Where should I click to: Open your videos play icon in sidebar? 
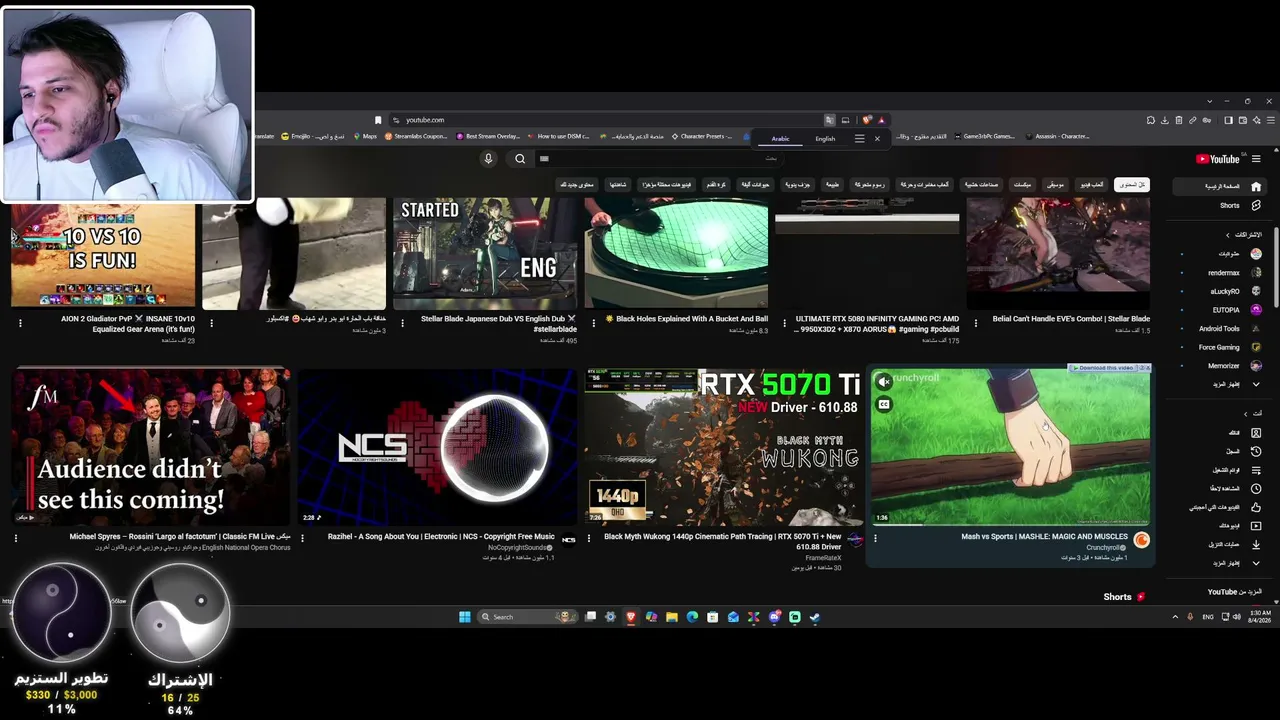click(x=1256, y=526)
